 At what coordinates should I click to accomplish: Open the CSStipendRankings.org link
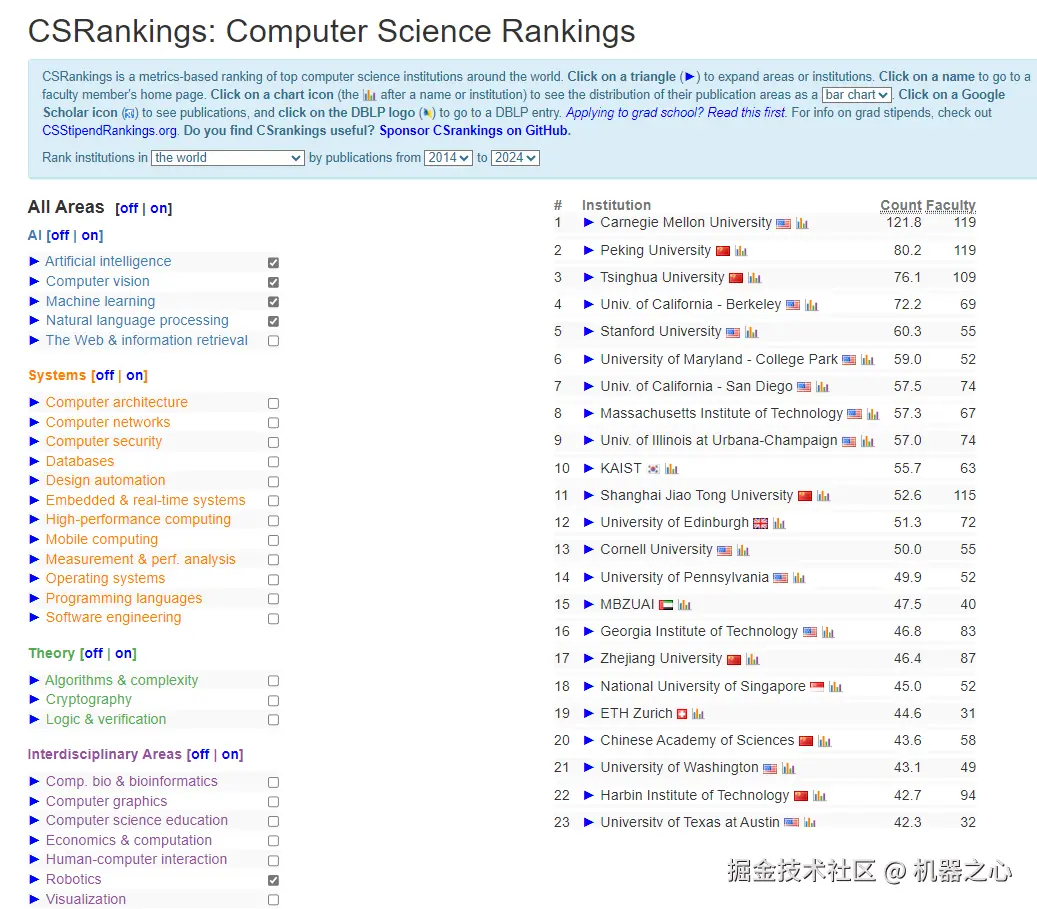[110, 131]
